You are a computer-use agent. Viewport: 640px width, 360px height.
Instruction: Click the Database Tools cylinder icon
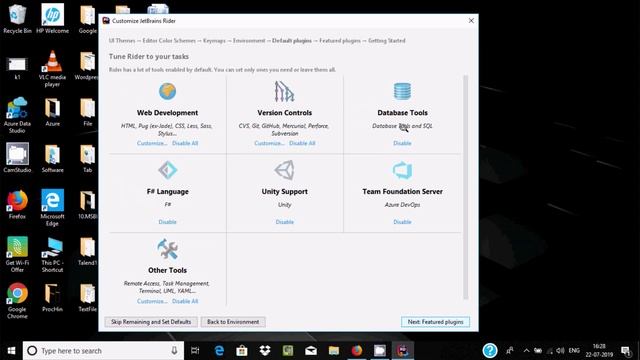402,91
